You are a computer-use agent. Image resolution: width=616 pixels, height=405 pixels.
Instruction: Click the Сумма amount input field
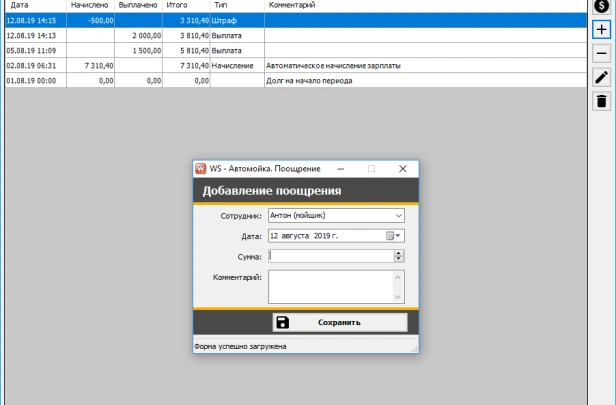coord(330,256)
